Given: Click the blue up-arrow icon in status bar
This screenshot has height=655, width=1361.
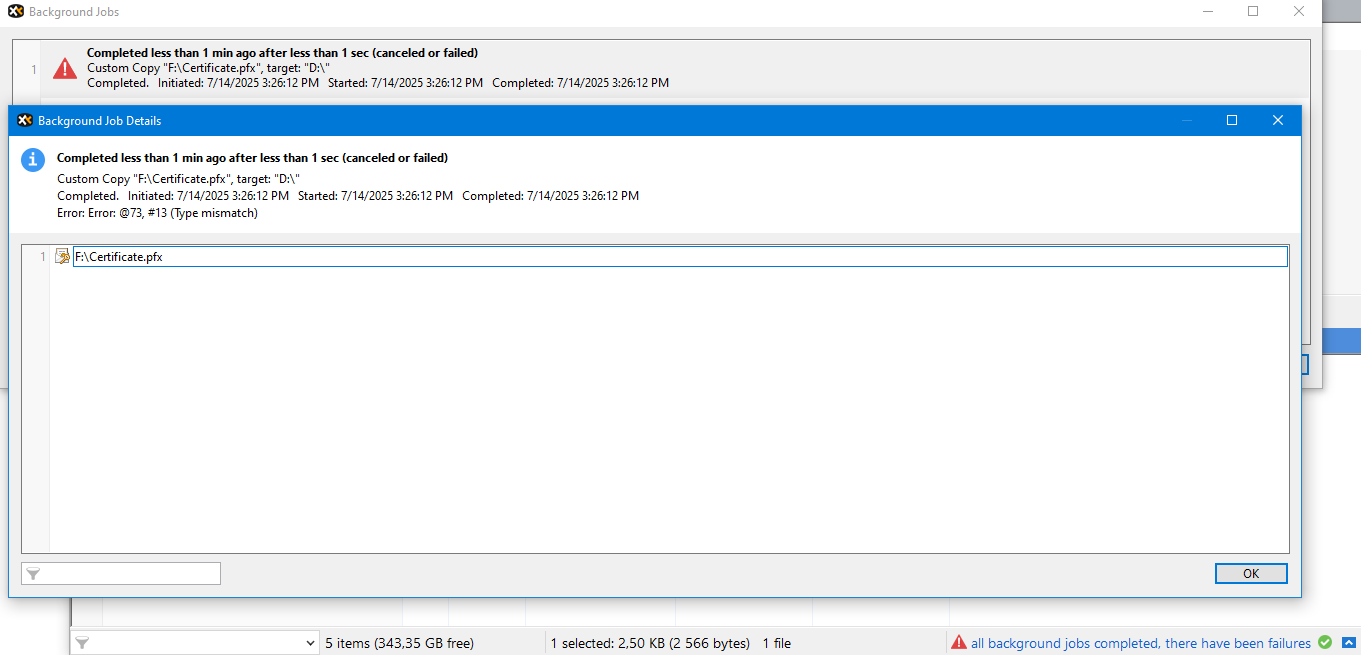Looking at the screenshot, I should tap(1348, 643).
